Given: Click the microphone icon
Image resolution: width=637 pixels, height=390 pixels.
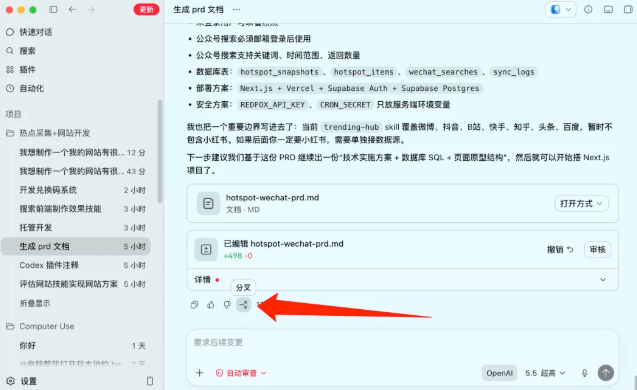Looking at the screenshot, I should click(x=584, y=373).
